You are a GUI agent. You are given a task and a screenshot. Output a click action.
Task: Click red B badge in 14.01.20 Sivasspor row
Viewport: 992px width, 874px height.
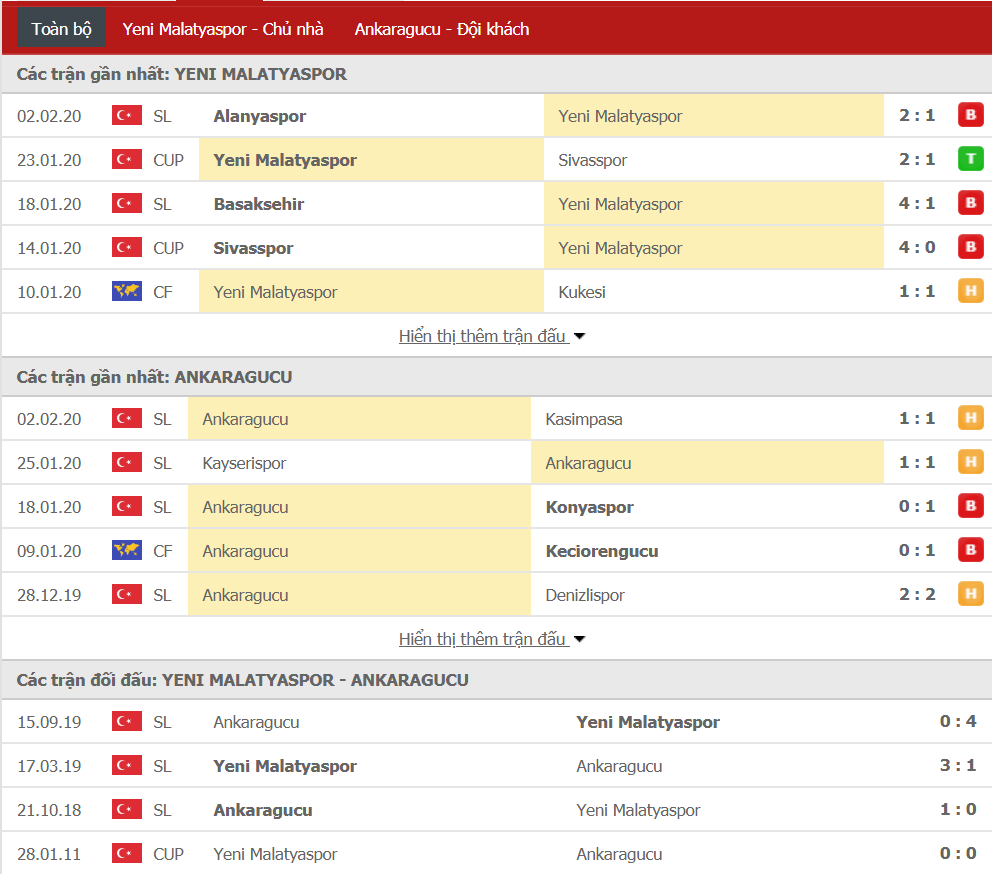(x=970, y=247)
